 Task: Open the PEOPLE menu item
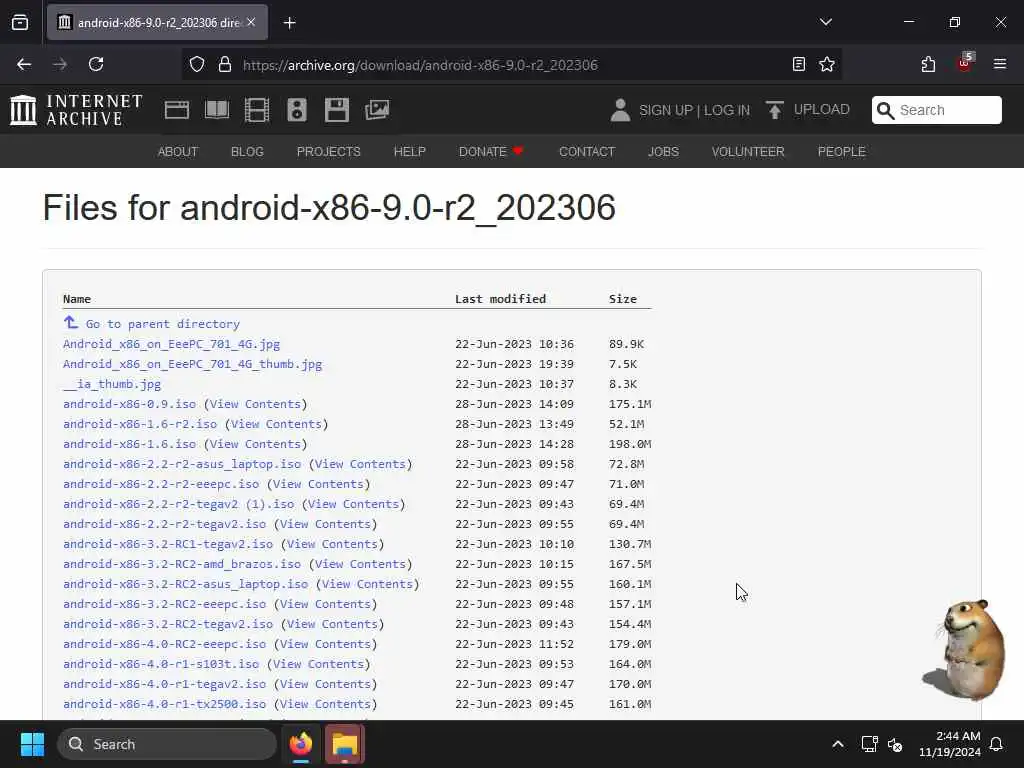pyautogui.click(x=842, y=152)
